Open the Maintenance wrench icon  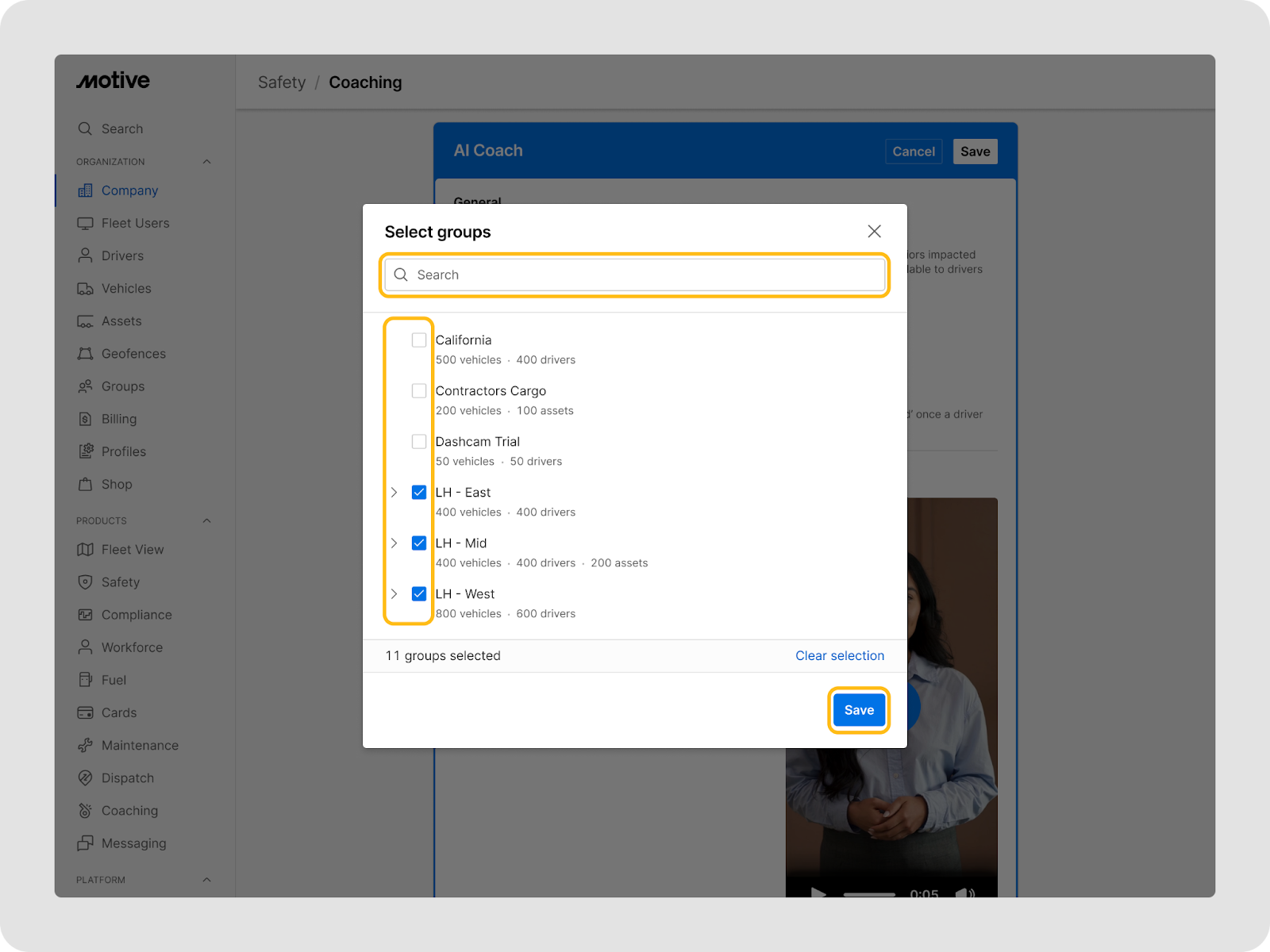click(x=85, y=746)
